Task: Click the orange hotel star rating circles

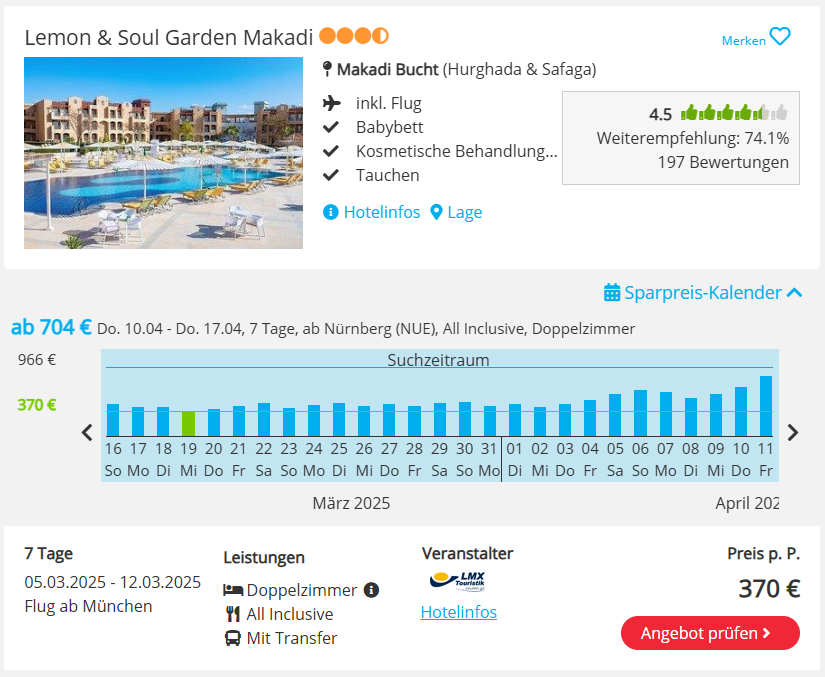Action: 354,36
